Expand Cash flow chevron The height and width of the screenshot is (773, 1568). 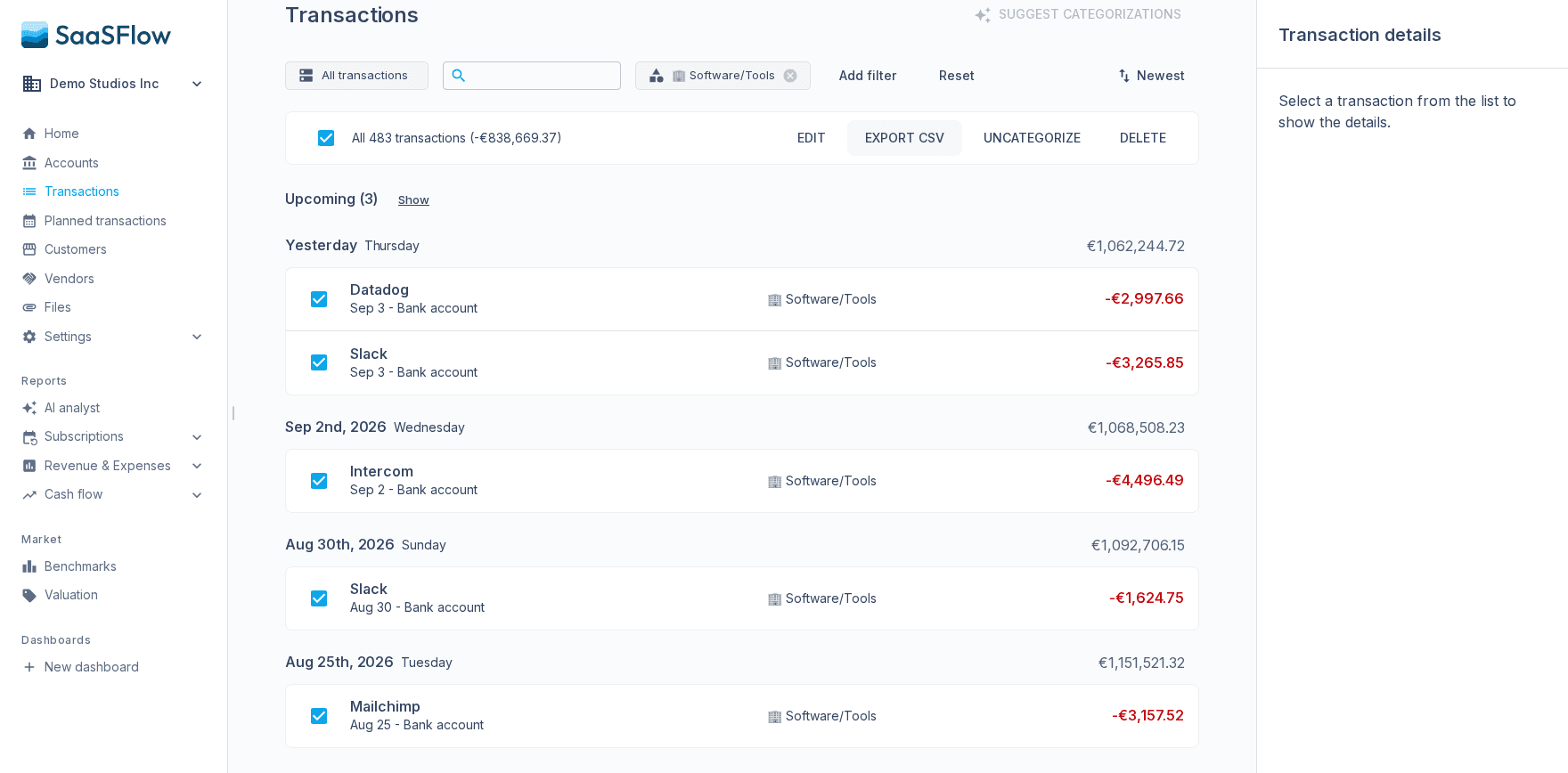coord(197,495)
